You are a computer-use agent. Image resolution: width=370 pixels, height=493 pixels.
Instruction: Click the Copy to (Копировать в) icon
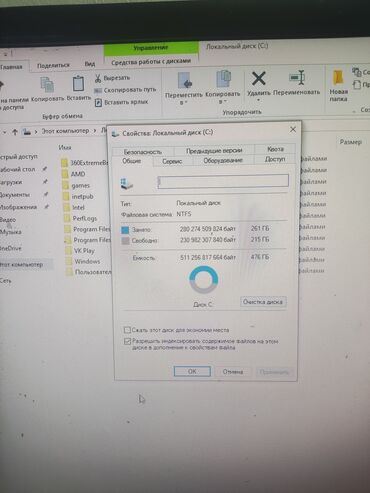pyautogui.click(x=223, y=79)
